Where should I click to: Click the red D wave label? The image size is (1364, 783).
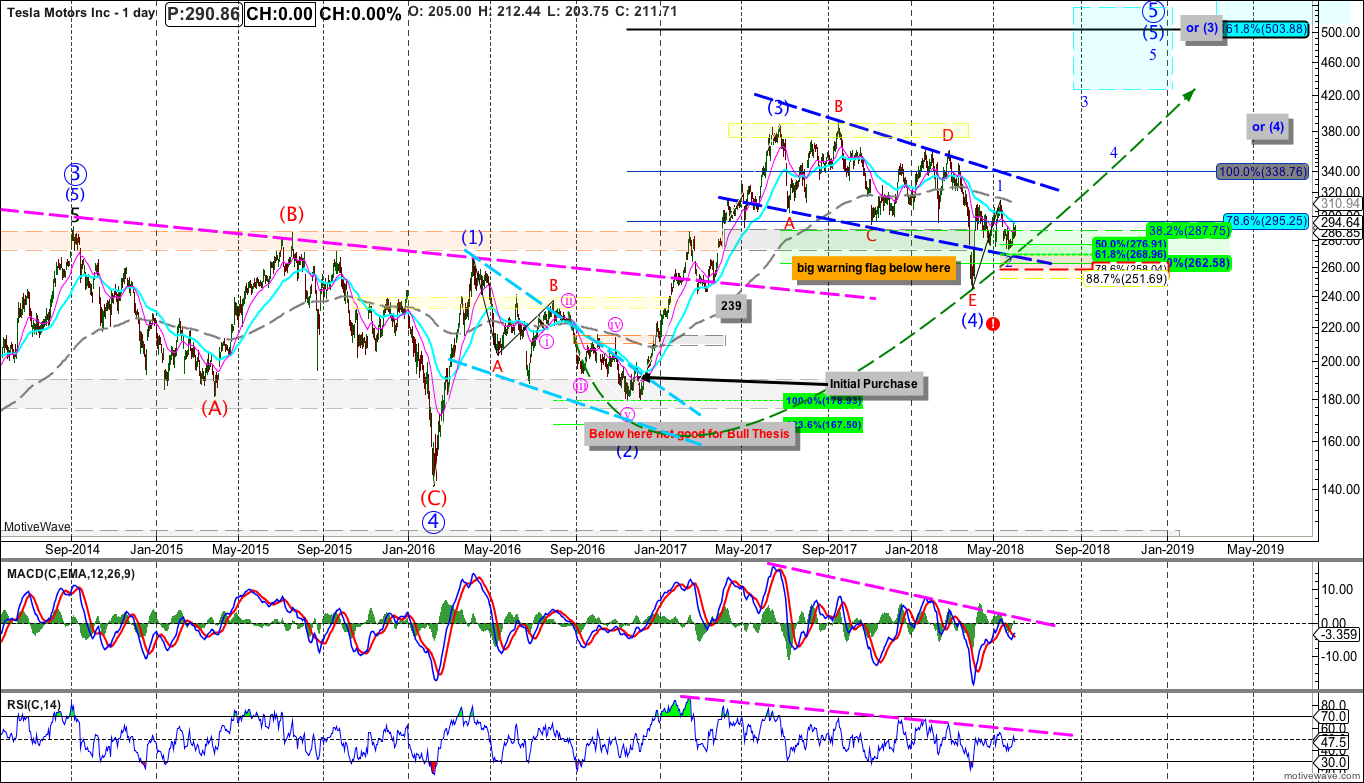946,134
